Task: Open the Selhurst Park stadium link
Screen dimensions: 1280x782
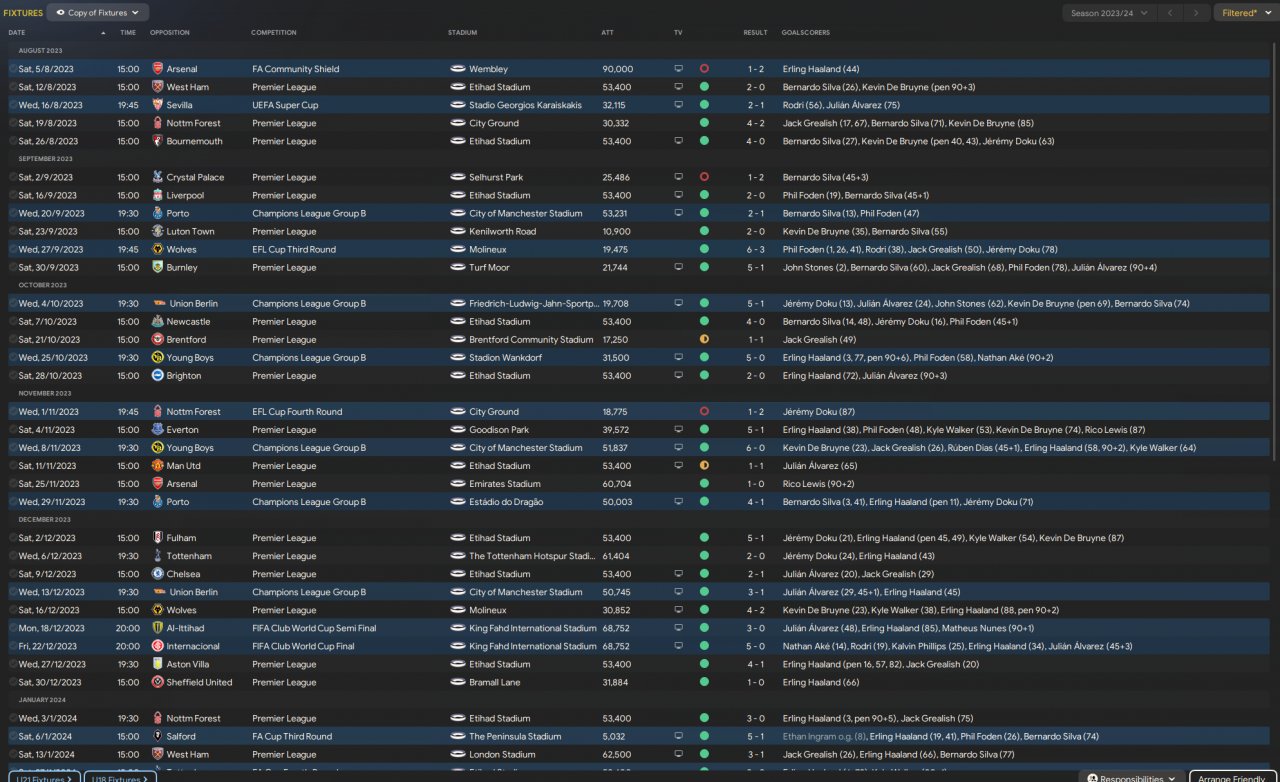Action: click(x=495, y=177)
